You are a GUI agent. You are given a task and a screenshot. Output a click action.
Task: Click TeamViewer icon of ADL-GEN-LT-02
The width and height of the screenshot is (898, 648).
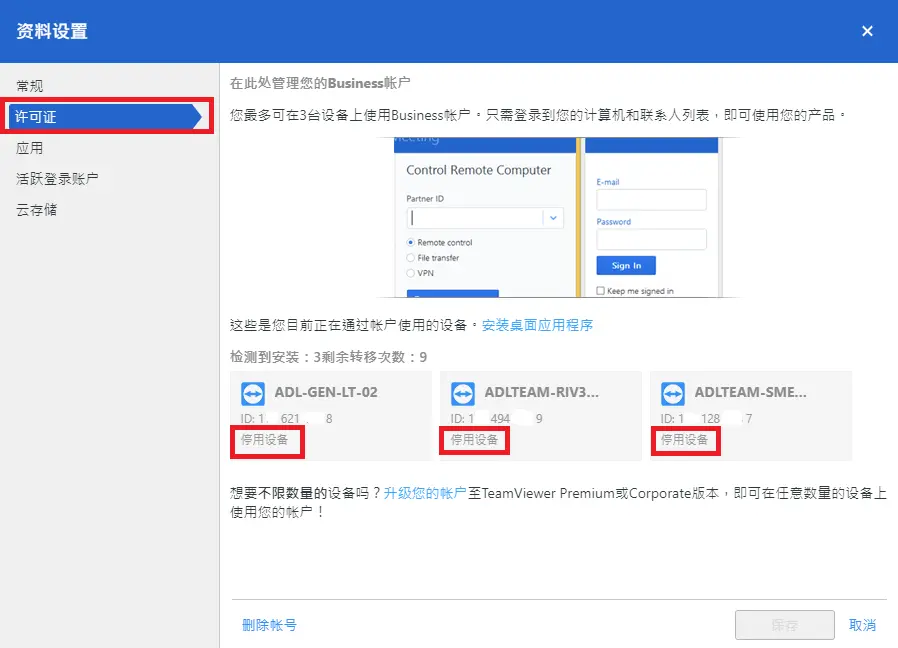point(253,394)
